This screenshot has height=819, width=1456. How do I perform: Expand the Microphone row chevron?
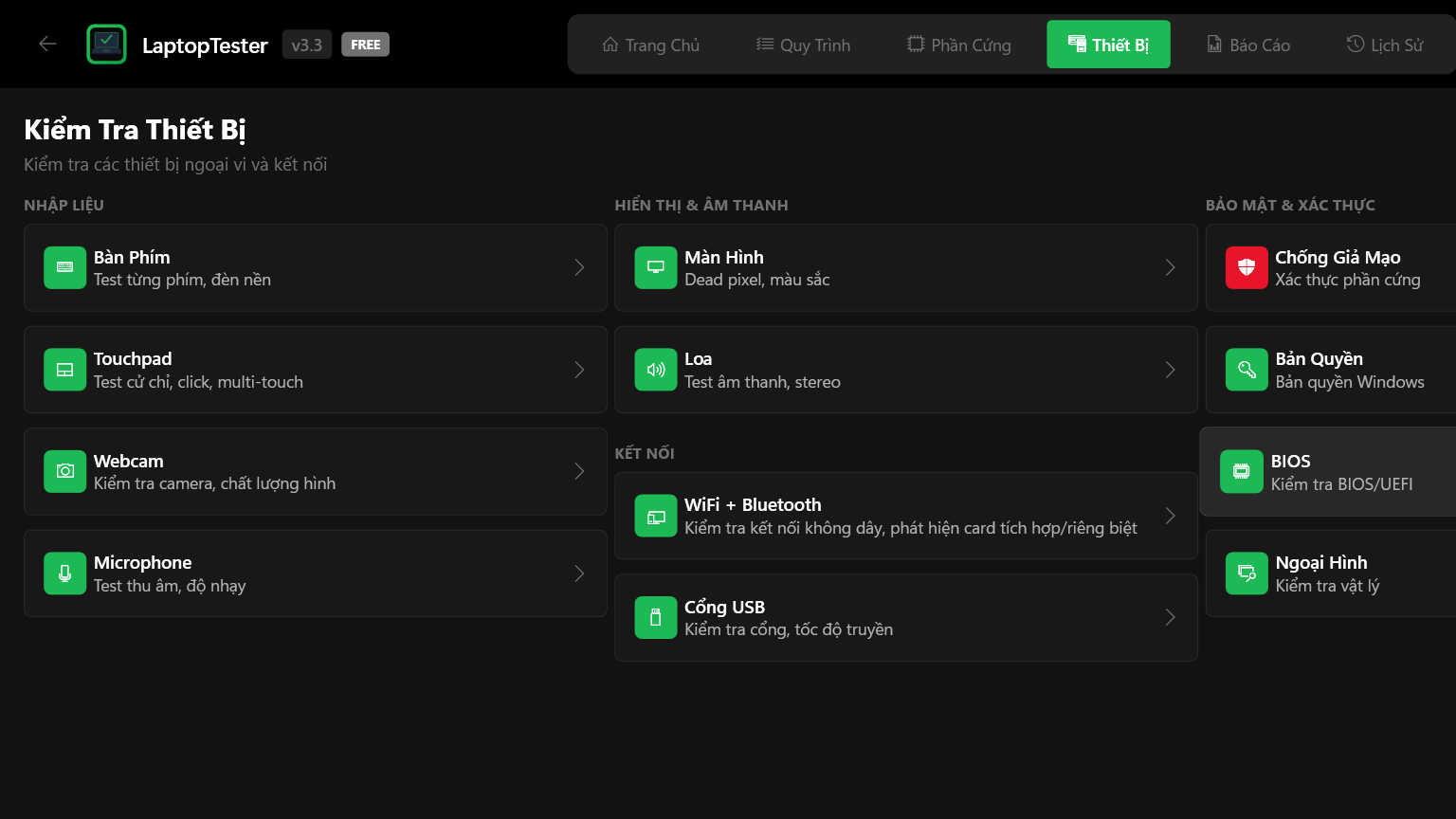click(579, 573)
